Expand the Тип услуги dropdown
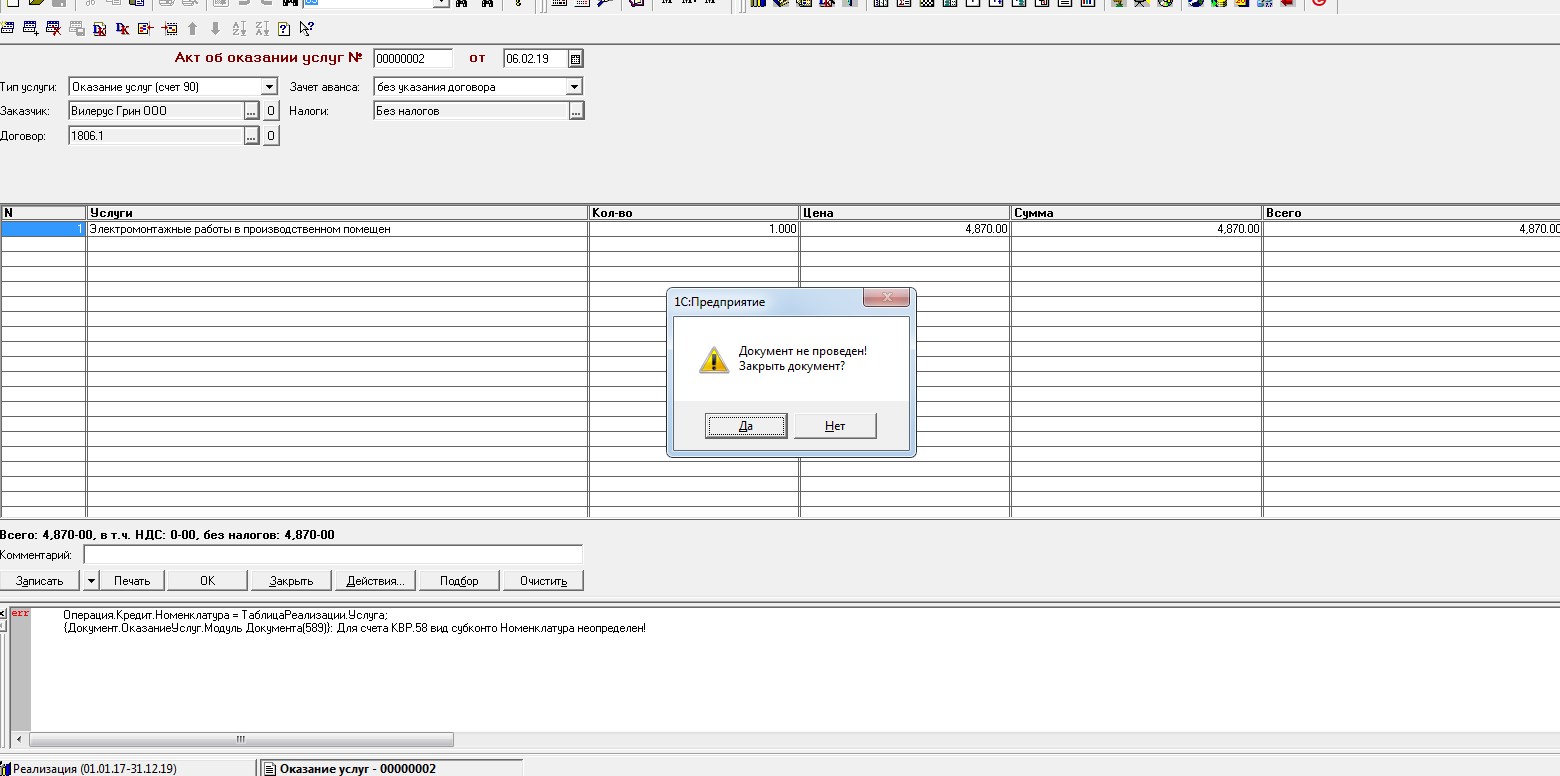 pos(268,87)
